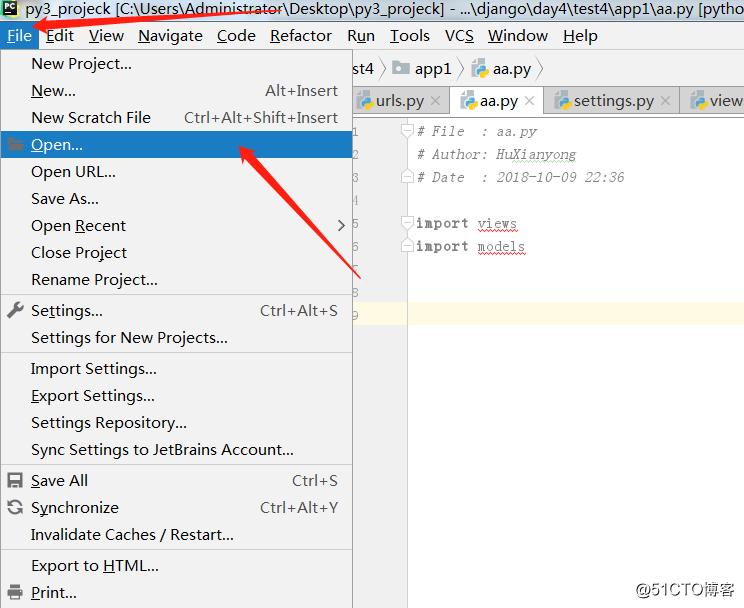Click the fold end marker at Date line

point(407,177)
